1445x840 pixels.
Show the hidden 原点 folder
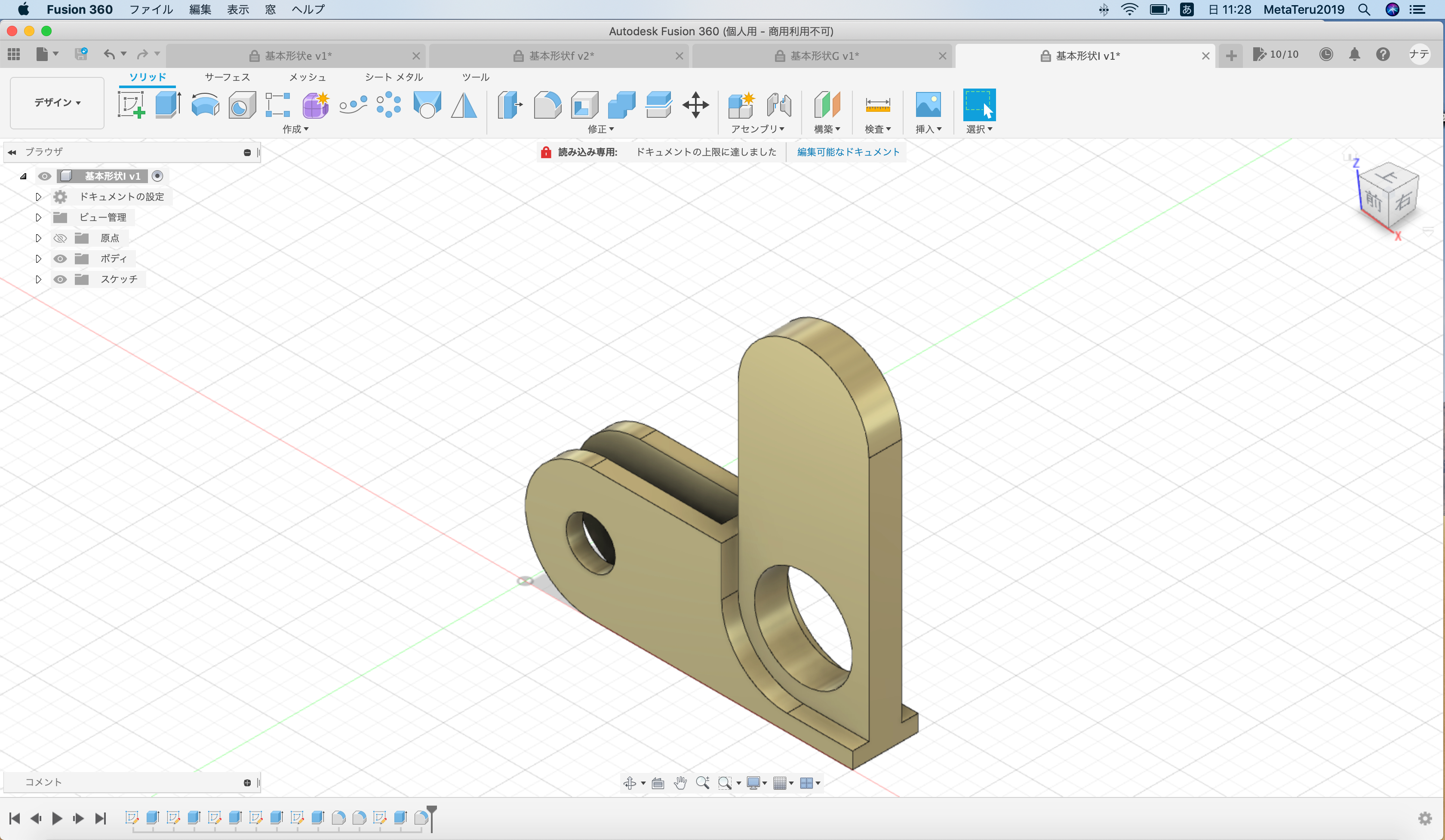[x=60, y=238]
